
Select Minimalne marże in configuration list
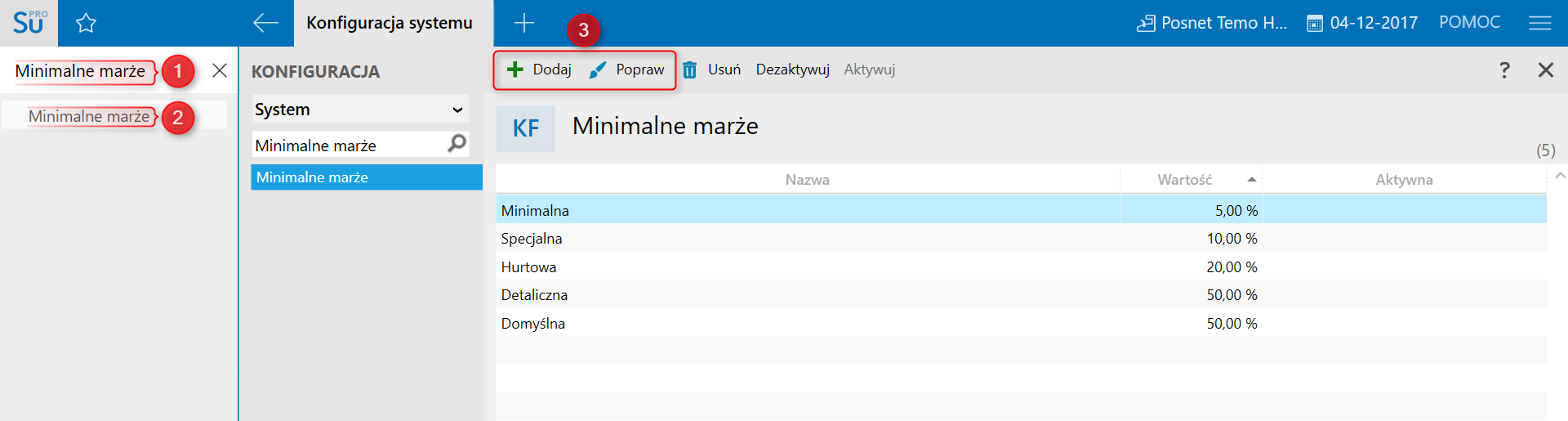(x=366, y=177)
